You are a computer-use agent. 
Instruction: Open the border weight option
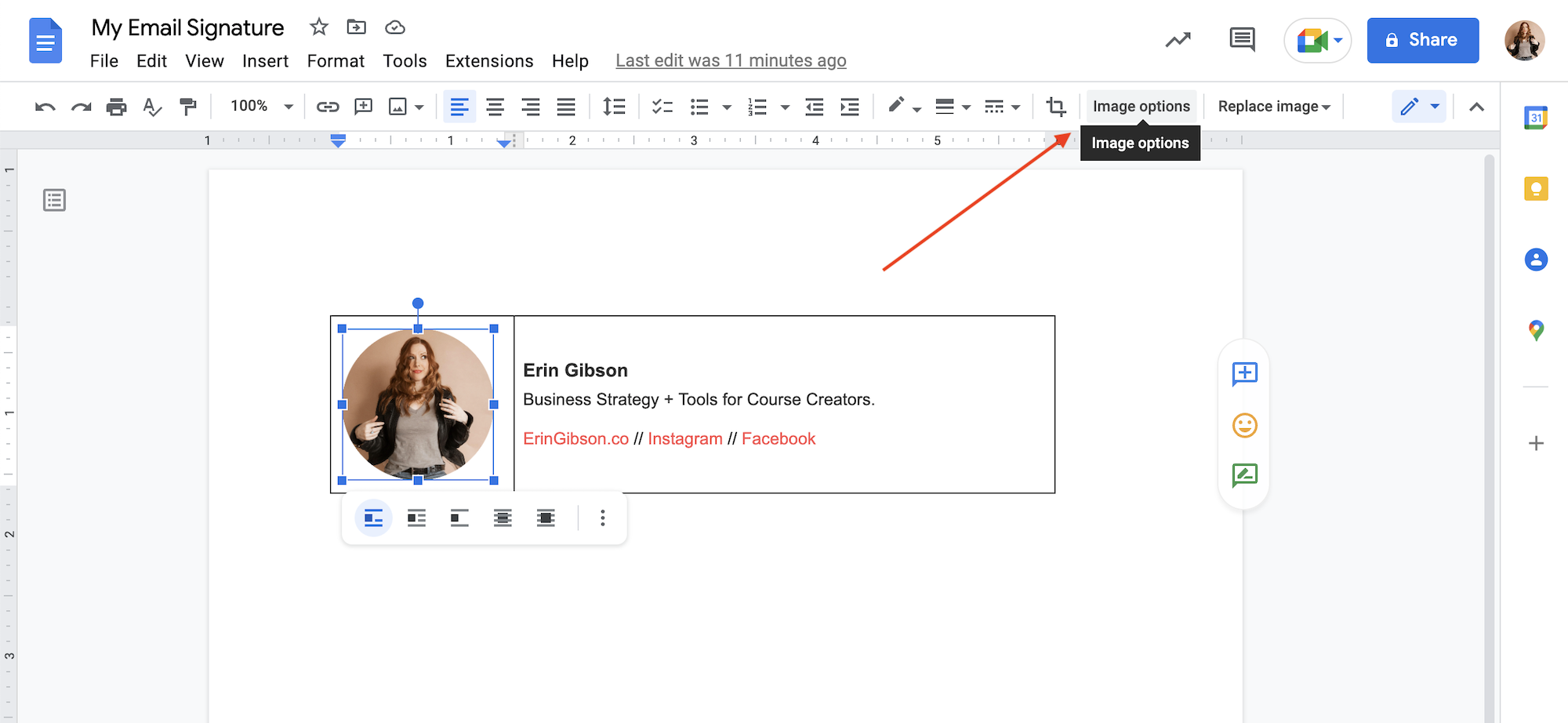point(945,107)
